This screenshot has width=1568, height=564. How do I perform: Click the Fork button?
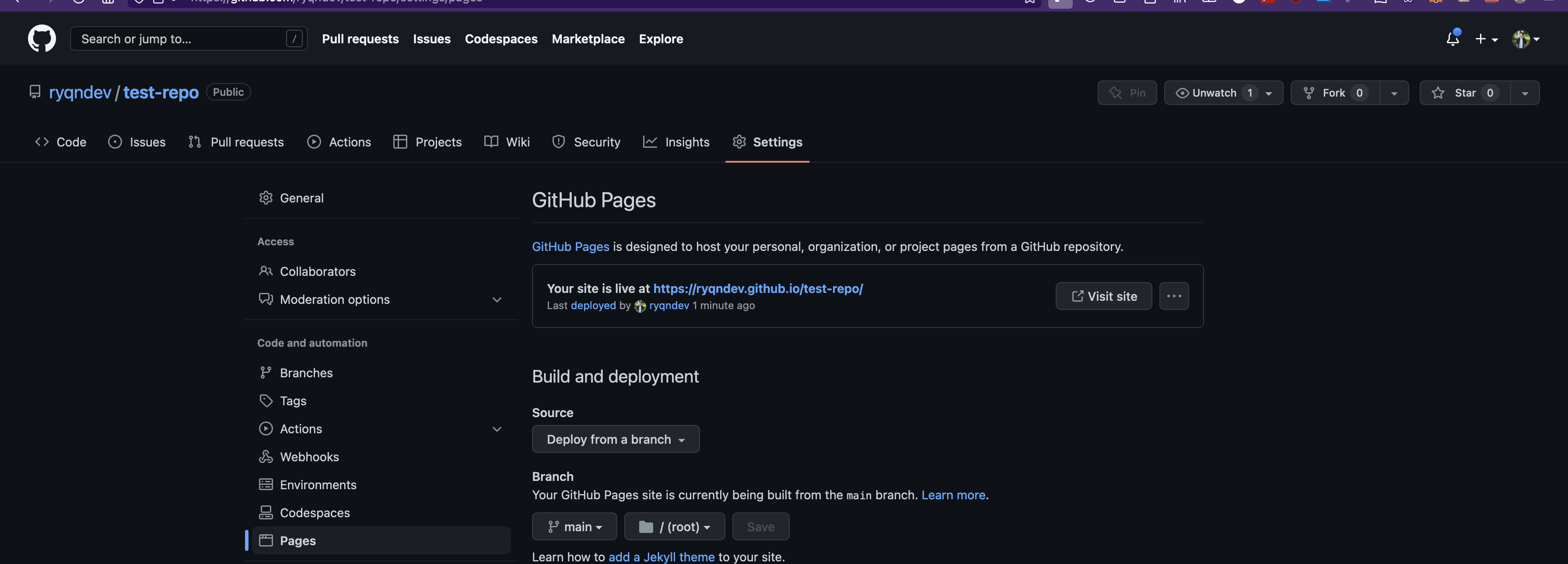tap(1335, 93)
